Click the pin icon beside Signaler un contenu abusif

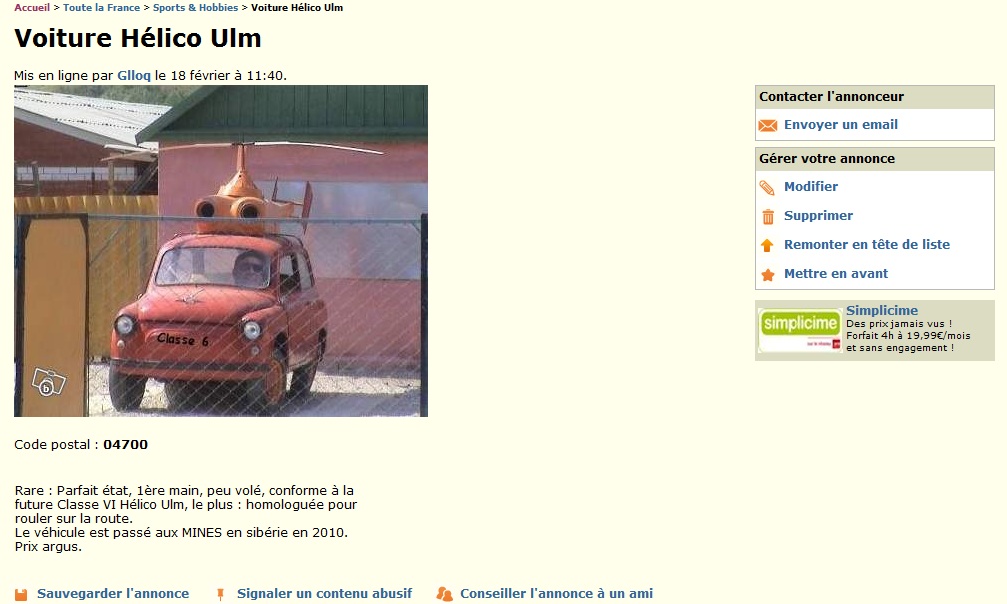click(220, 594)
